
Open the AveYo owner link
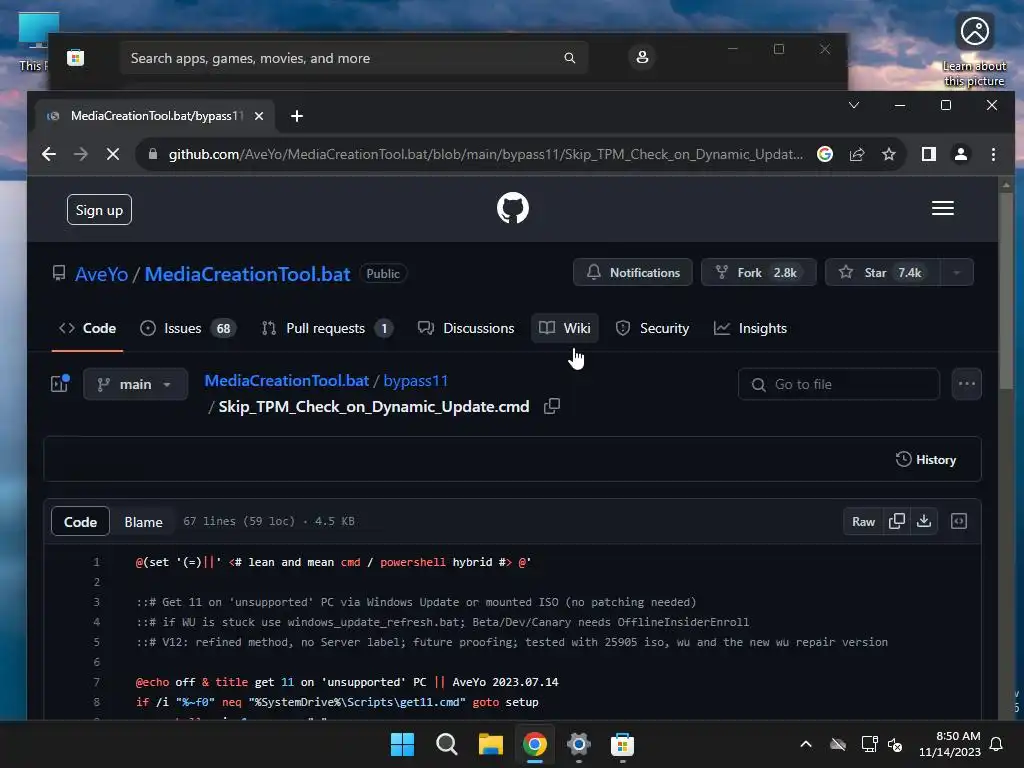101,274
